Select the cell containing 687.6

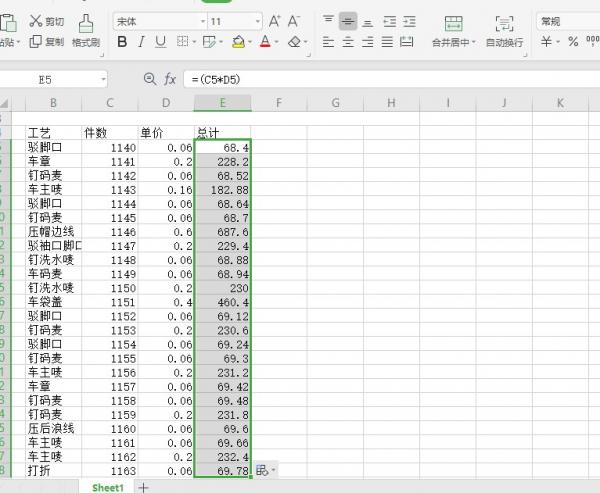click(x=222, y=232)
